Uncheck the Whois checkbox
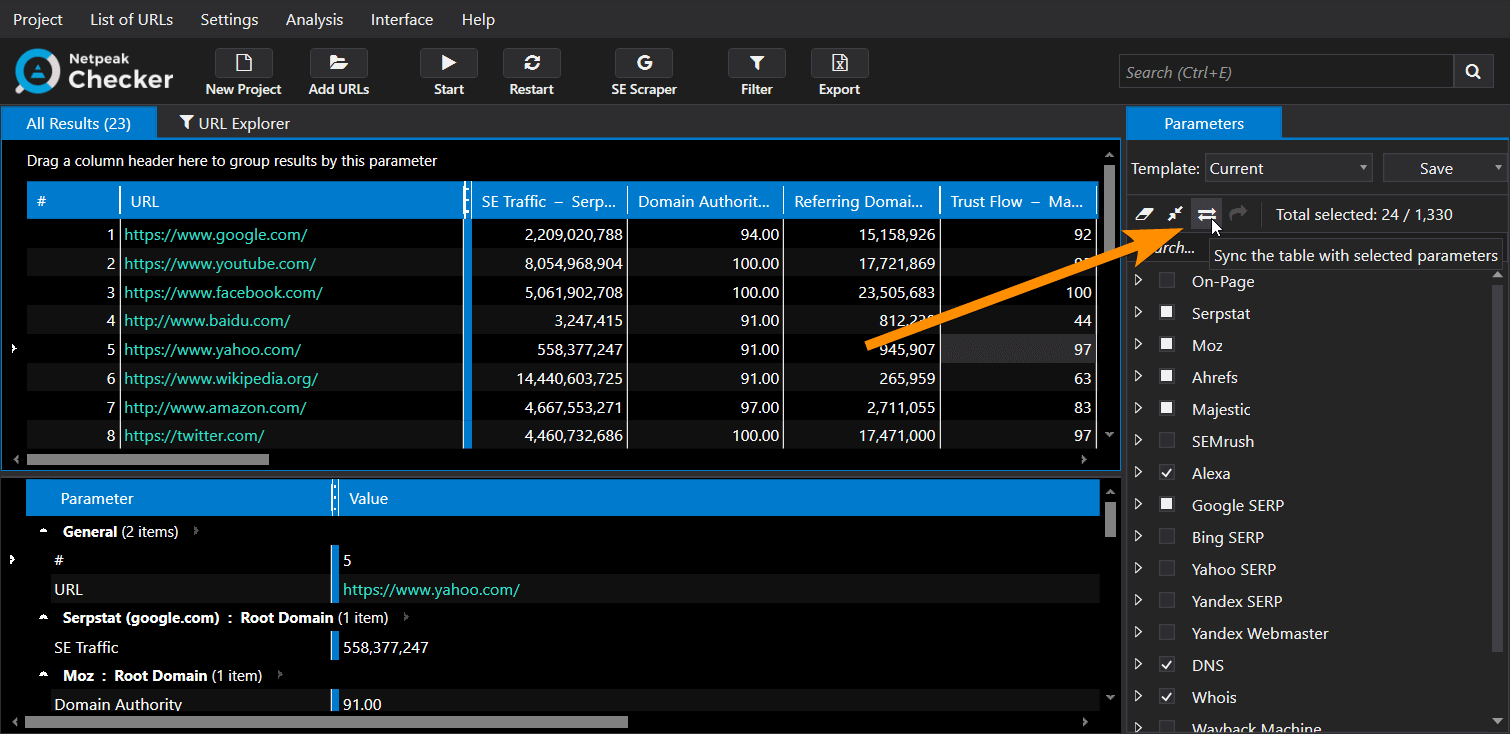The width and height of the screenshot is (1510, 734). (x=1167, y=697)
